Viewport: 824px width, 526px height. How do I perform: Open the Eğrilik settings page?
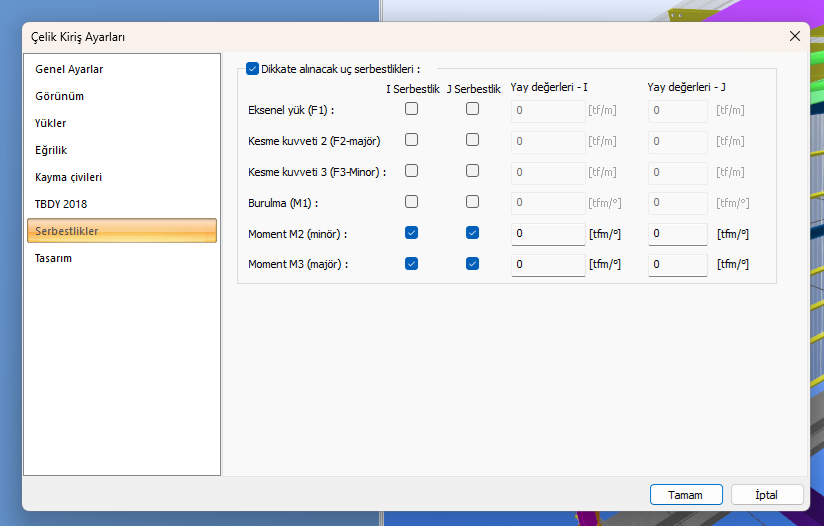pos(51,150)
